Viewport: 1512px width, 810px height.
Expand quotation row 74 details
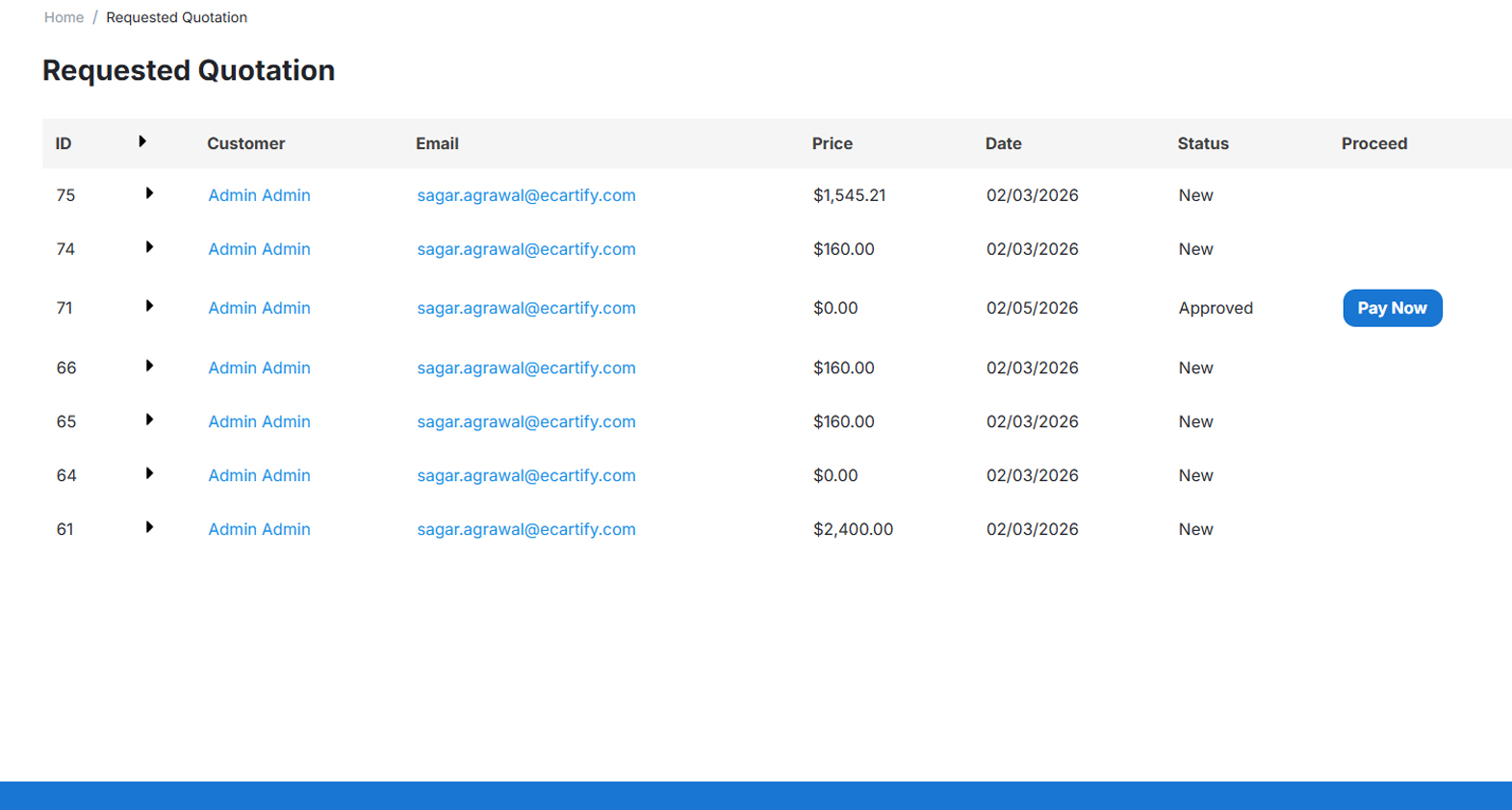149,247
